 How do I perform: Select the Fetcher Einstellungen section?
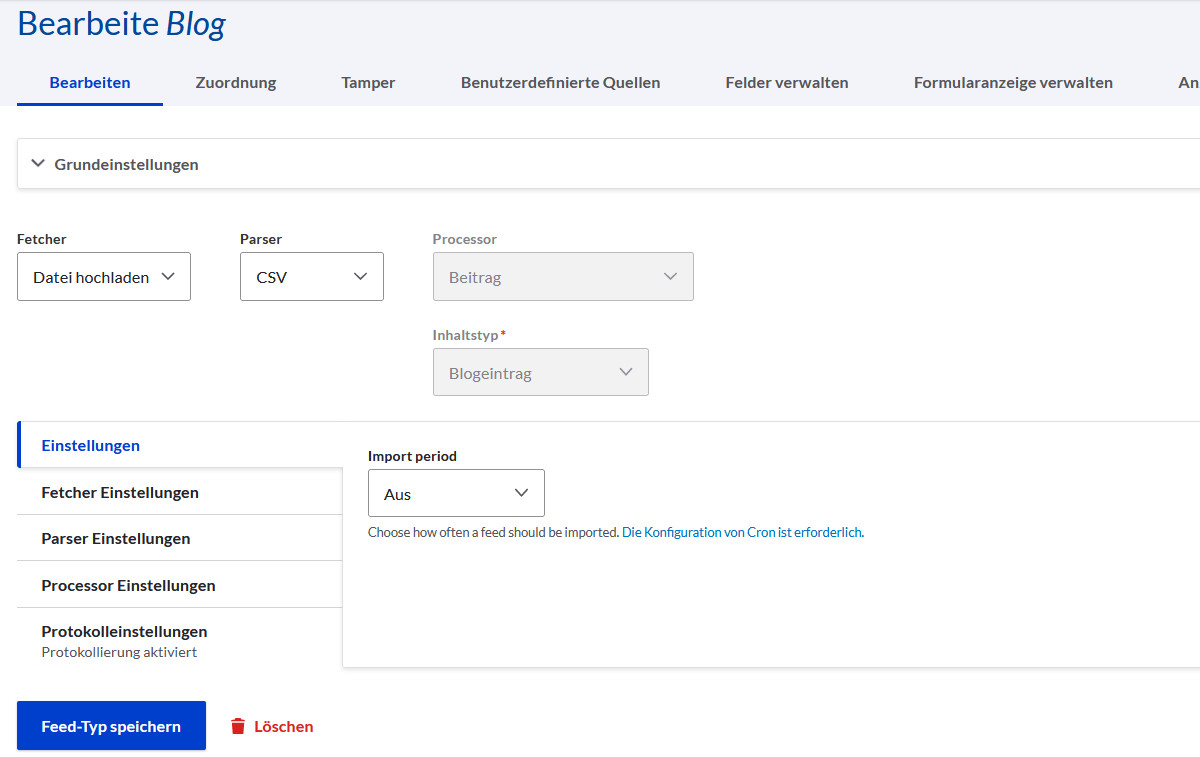[x=120, y=492]
